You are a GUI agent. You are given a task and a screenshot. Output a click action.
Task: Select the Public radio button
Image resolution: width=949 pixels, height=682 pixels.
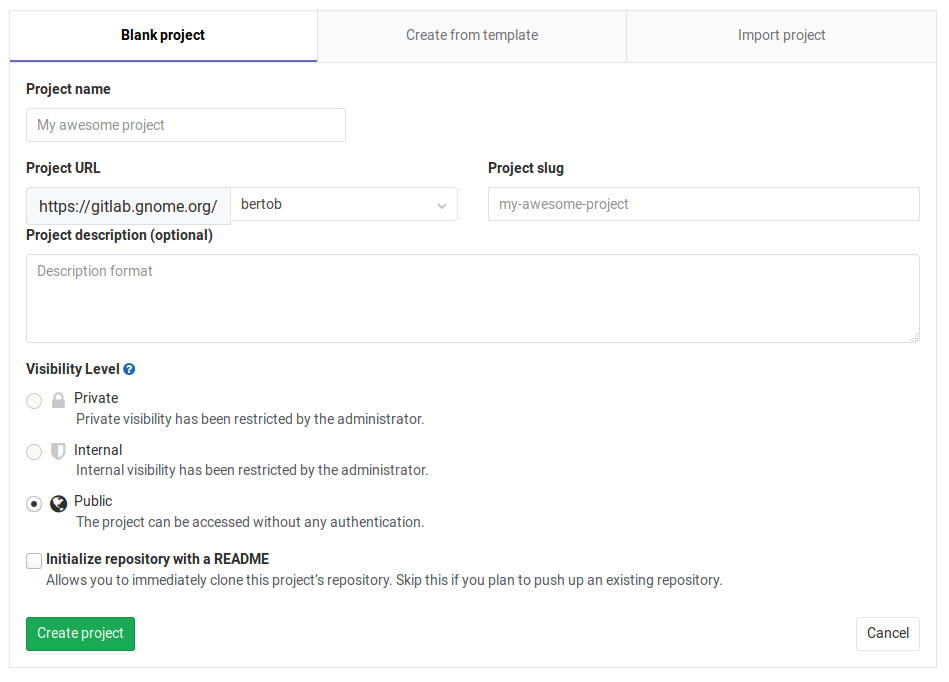pyautogui.click(x=33, y=504)
